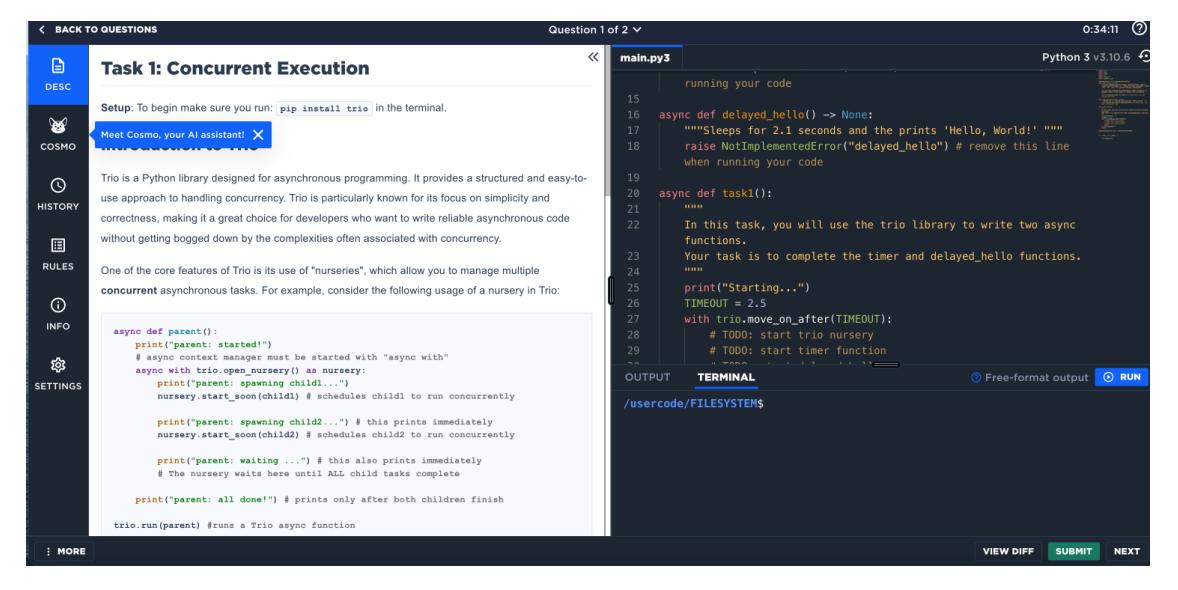Viewport: 1178px width, 590px height.
Task: Click line 25 print("Starting...")
Action: click(x=747, y=288)
